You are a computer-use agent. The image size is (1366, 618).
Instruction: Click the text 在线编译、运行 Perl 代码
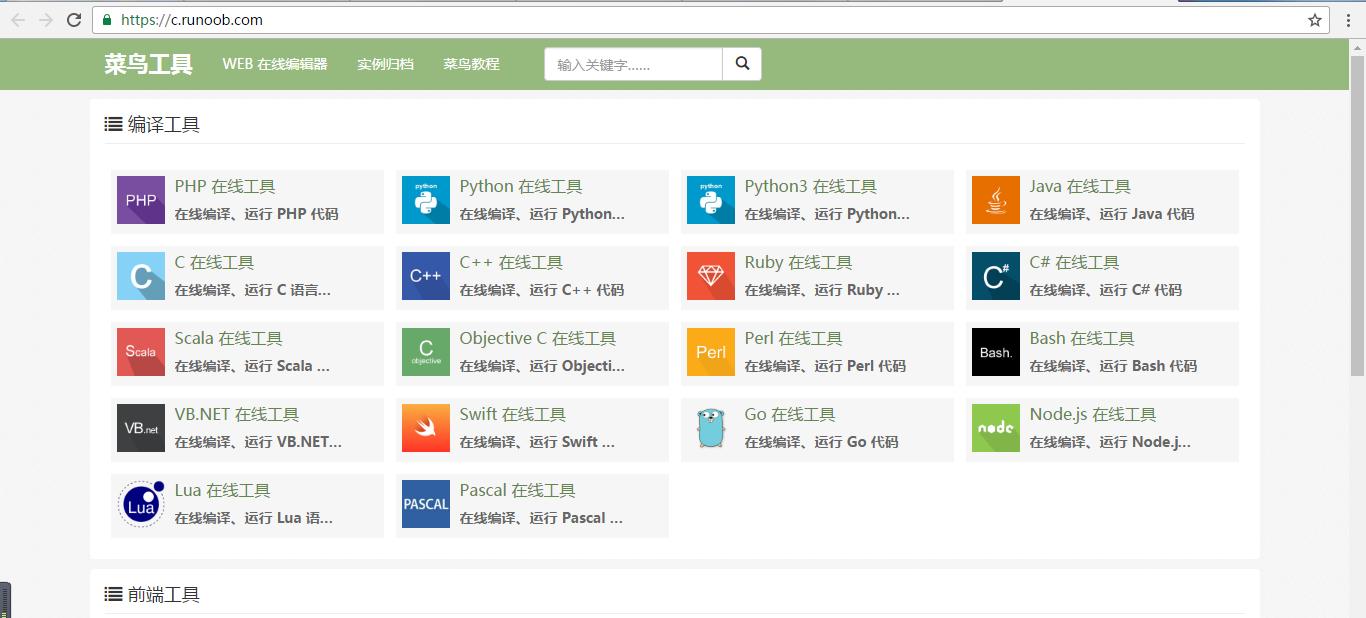tap(825, 366)
